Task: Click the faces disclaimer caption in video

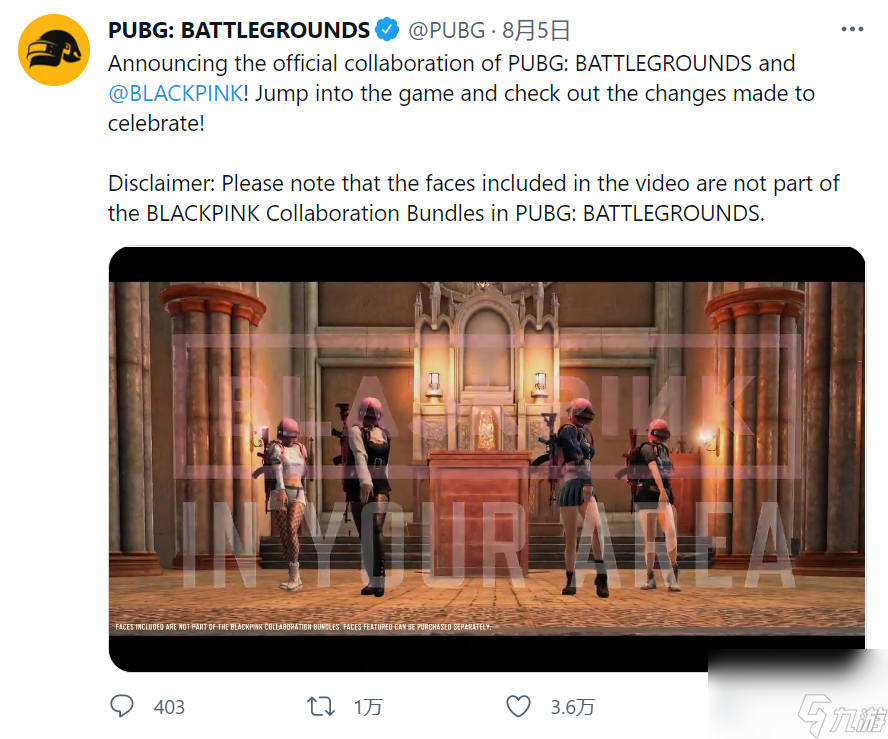Action: click(303, 627)
